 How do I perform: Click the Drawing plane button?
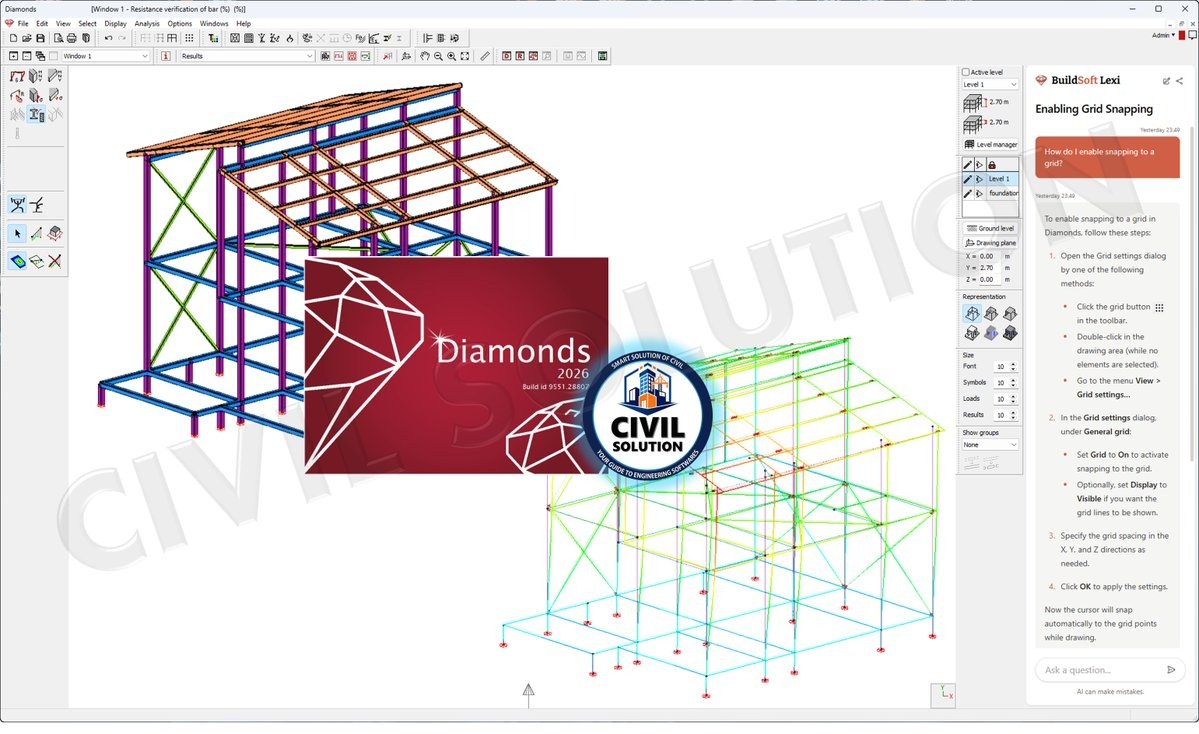(x=989, y=242)
